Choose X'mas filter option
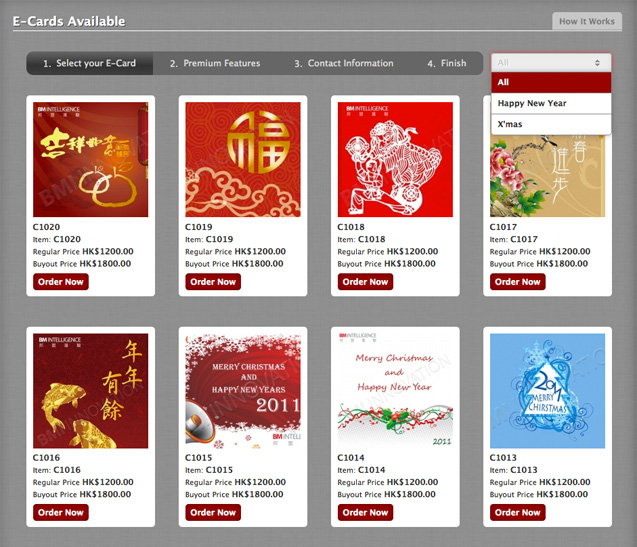The image size is (637, 547). tap(551, 124)
